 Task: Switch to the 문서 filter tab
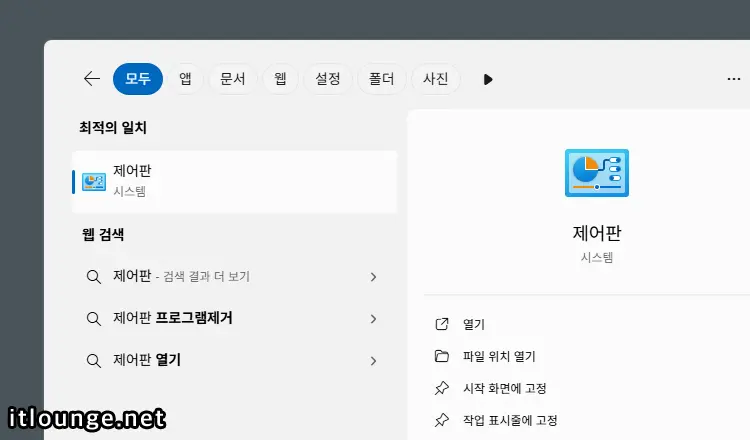point(232,78)
